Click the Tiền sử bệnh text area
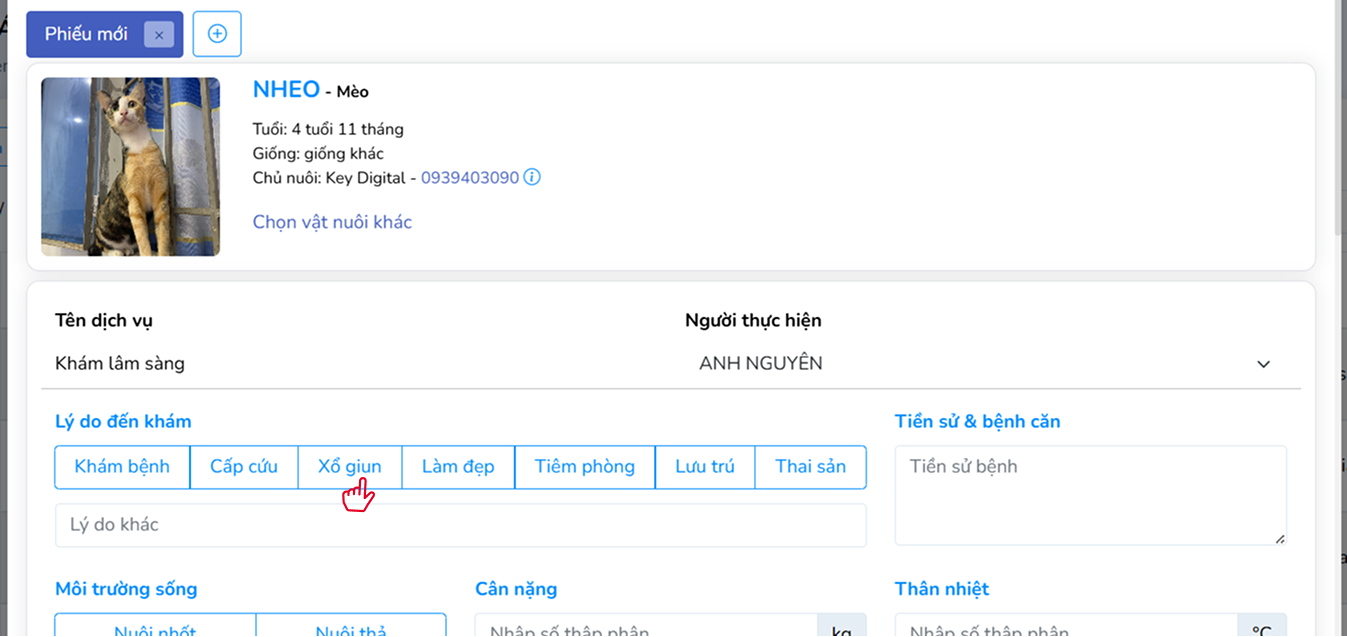Screen dimensions: 1347x637 1089,494
